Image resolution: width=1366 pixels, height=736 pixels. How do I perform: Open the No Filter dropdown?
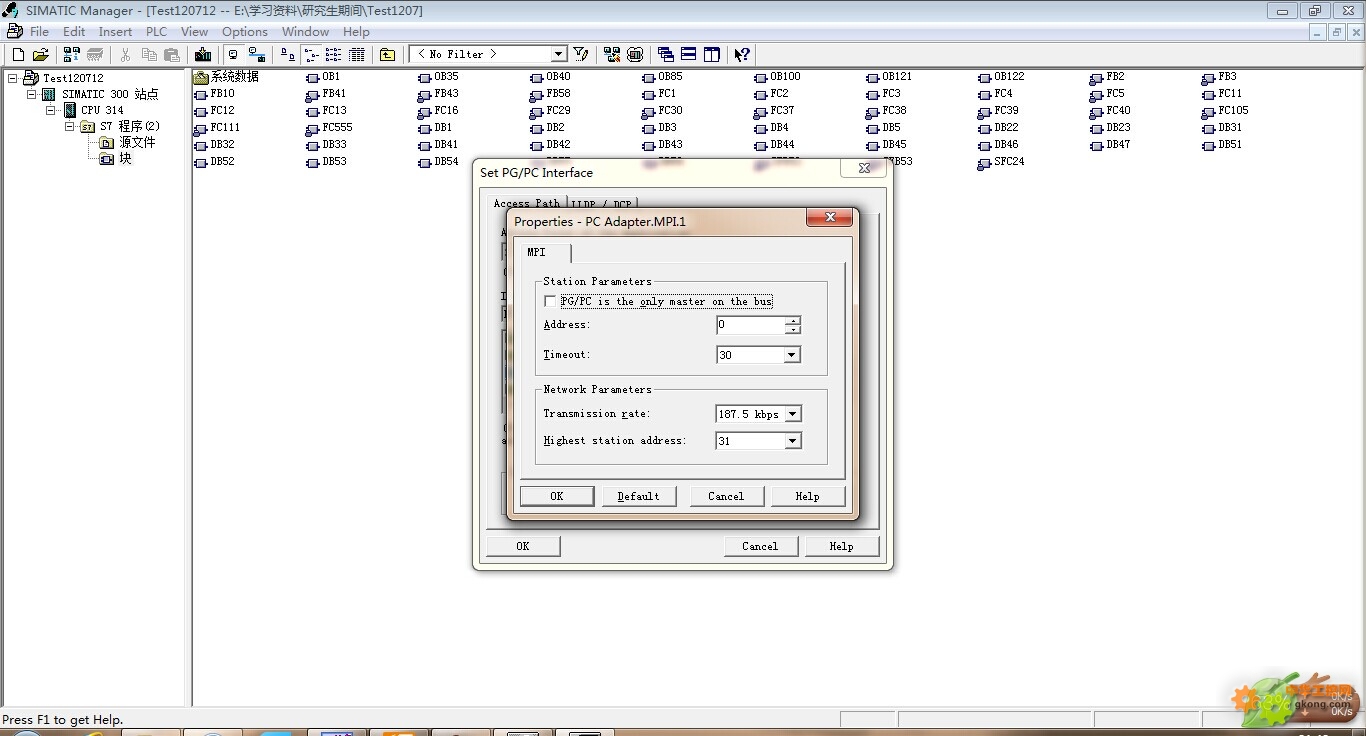pos(559,54)
